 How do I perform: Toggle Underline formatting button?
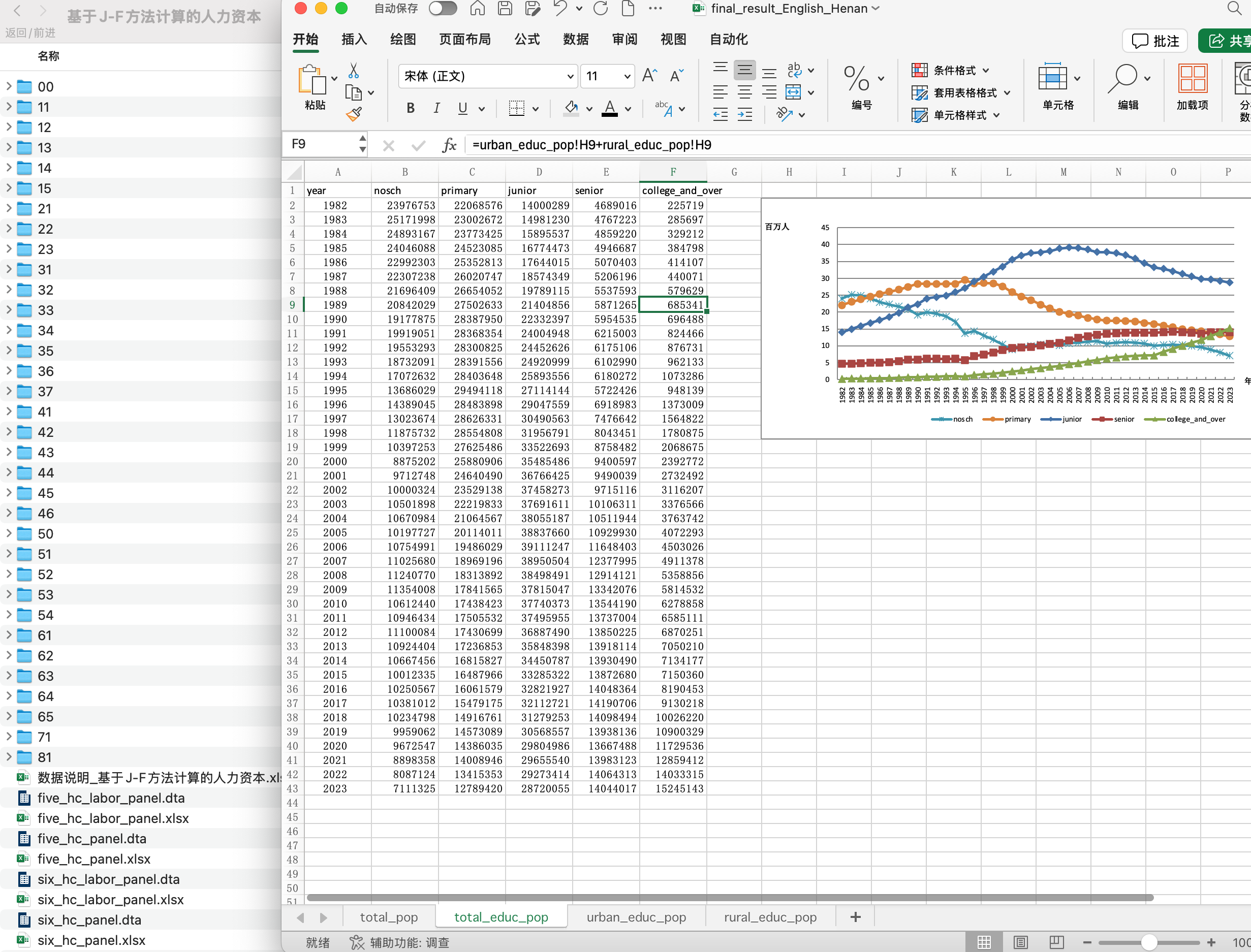pos(462,108)
